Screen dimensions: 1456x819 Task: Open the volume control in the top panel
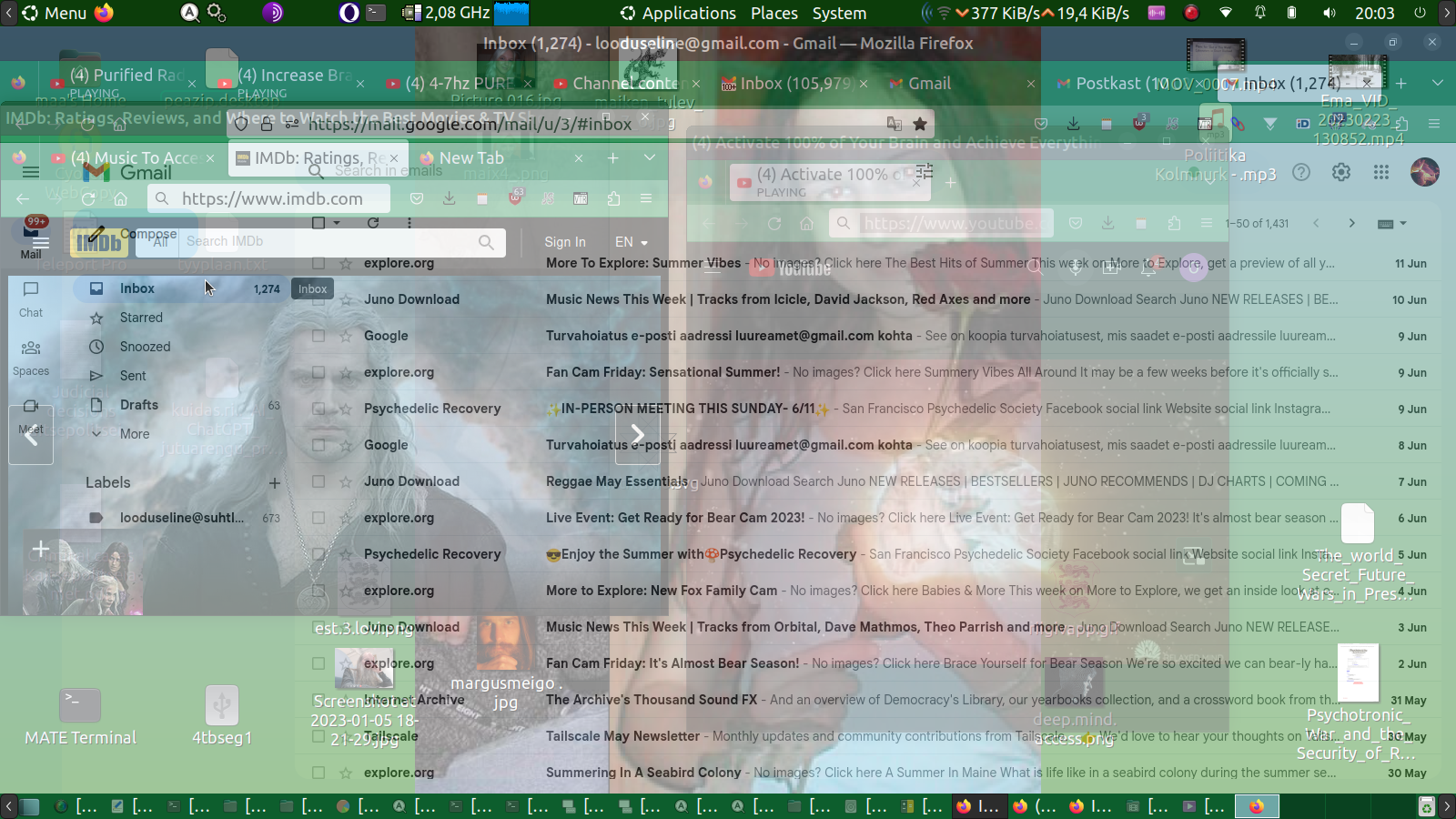click(1330, 13)
